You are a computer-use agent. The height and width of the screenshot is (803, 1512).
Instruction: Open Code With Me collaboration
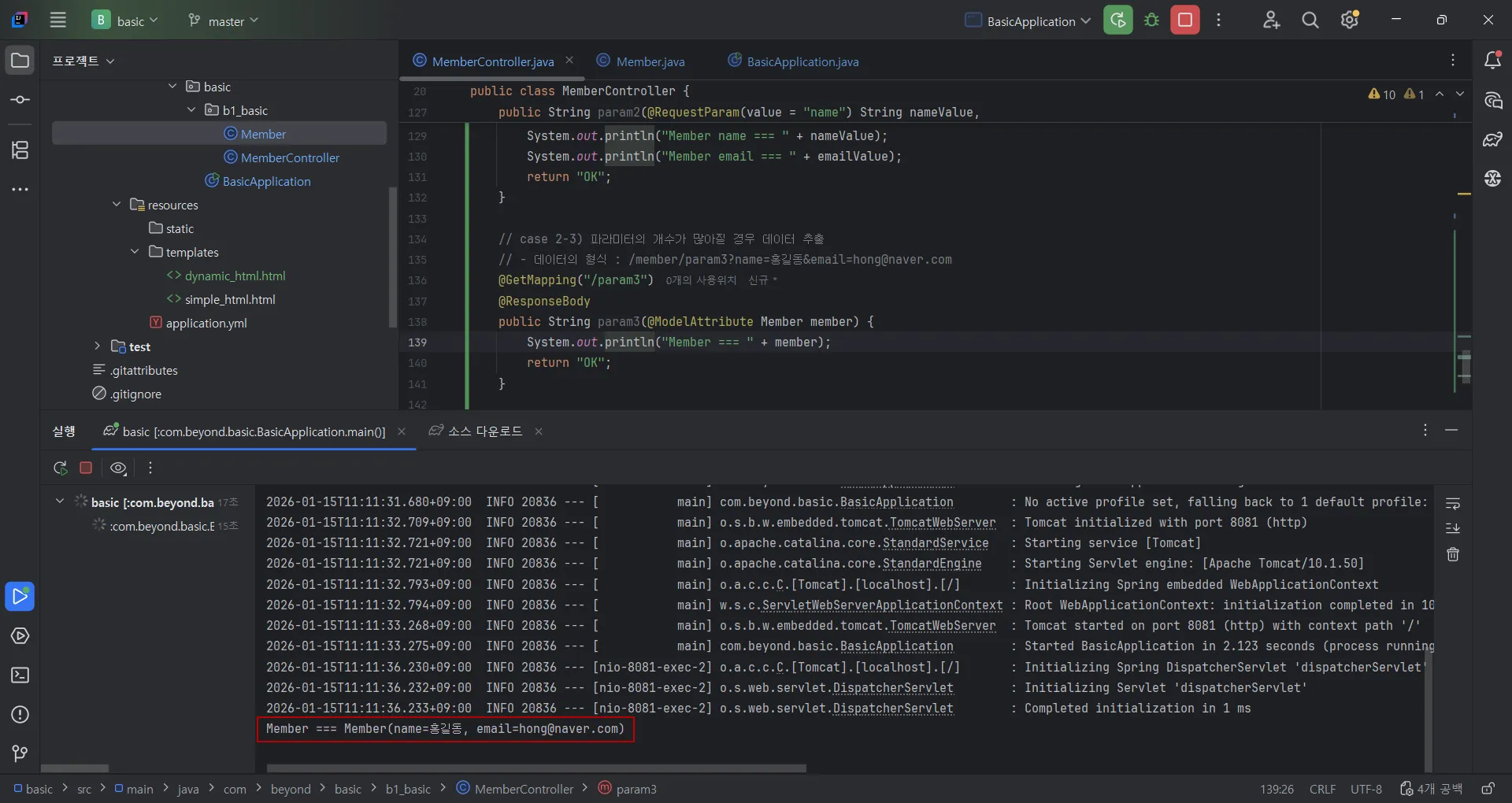click(1271, 20)
